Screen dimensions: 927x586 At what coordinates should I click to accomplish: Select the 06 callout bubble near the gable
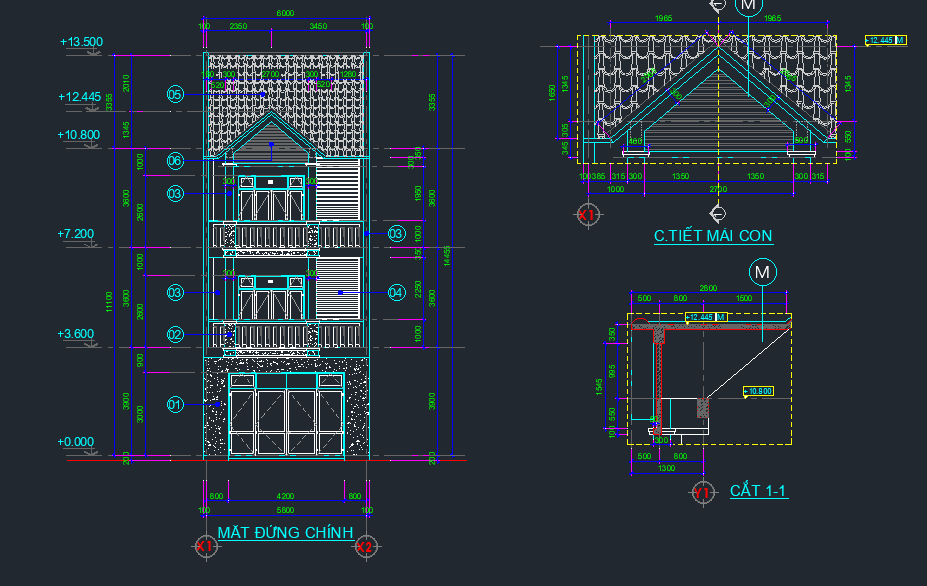pos(175,160)
